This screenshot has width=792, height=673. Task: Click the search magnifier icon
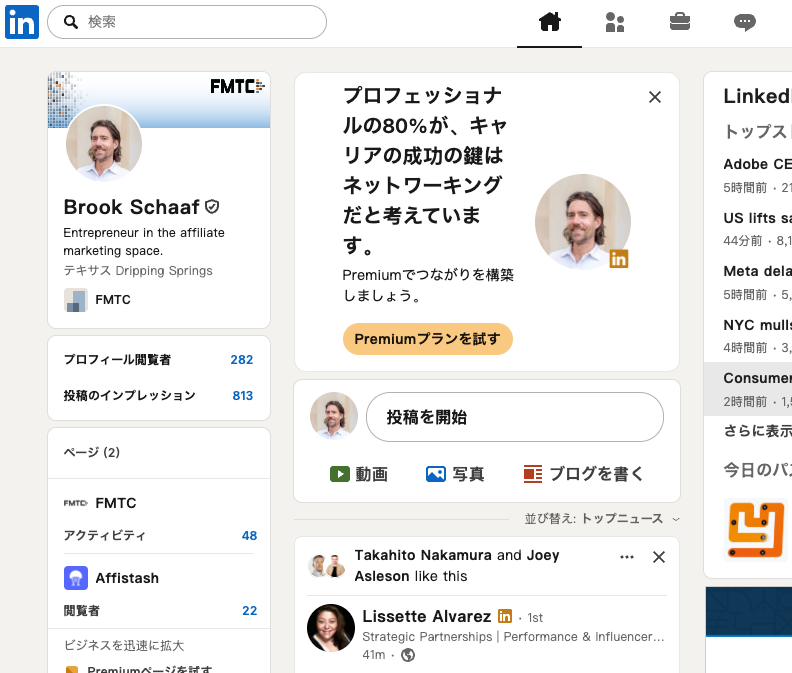[x=71, y=22]
